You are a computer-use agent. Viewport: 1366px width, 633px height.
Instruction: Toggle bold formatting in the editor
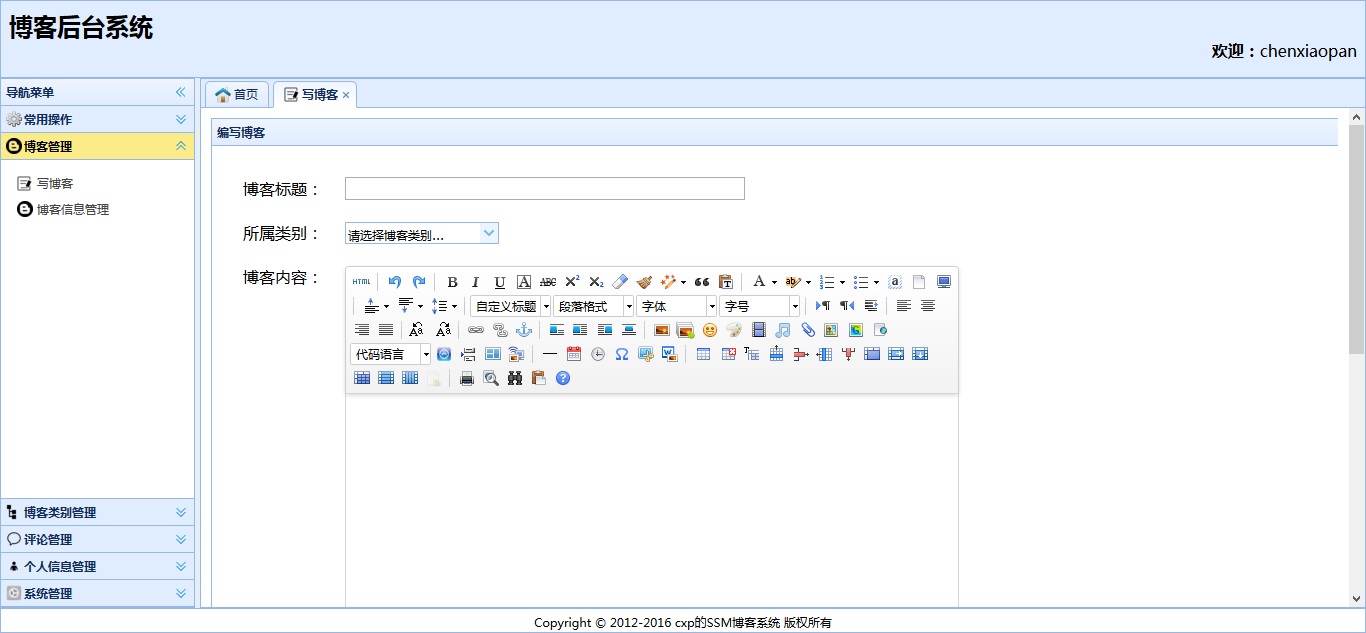click(x=452, y=282)
